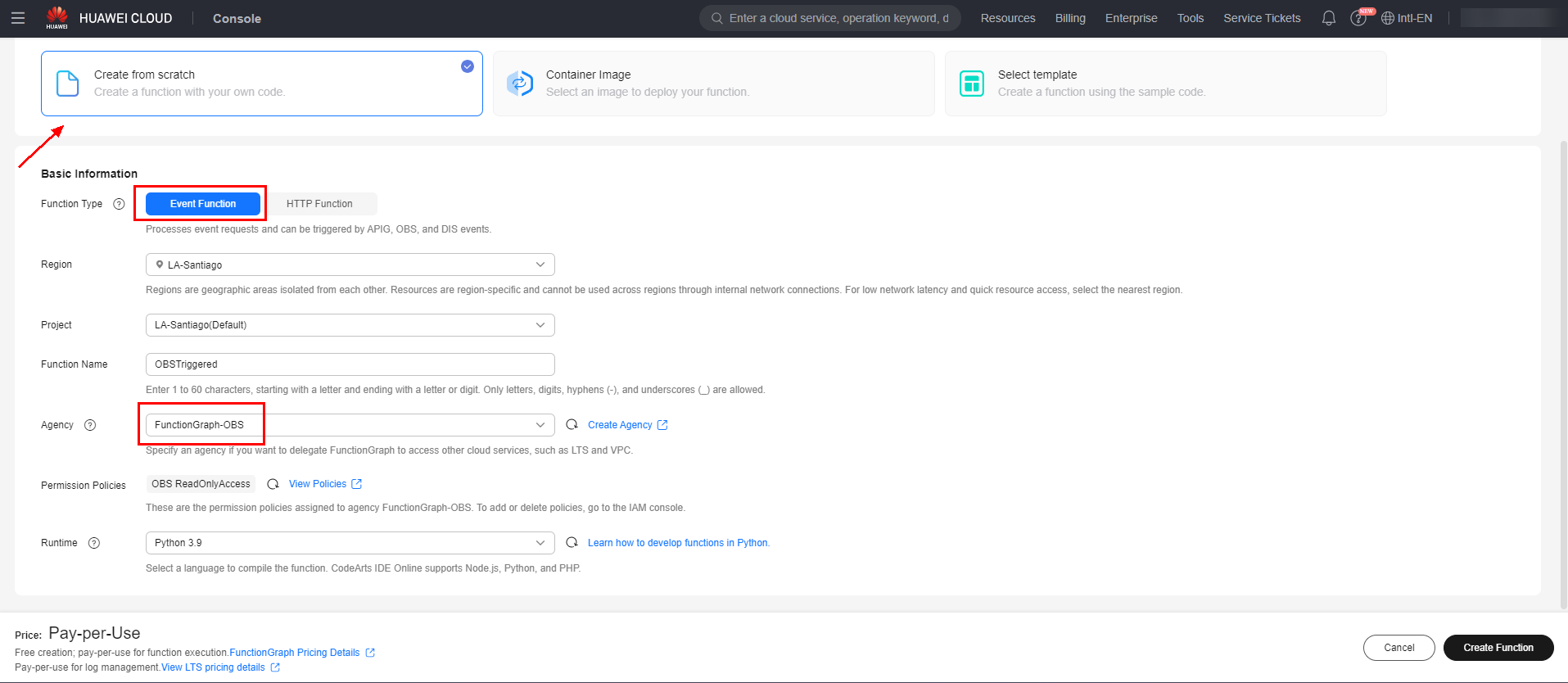Click the Function Type help icon

pyautogui.click(x=119, y=204)
